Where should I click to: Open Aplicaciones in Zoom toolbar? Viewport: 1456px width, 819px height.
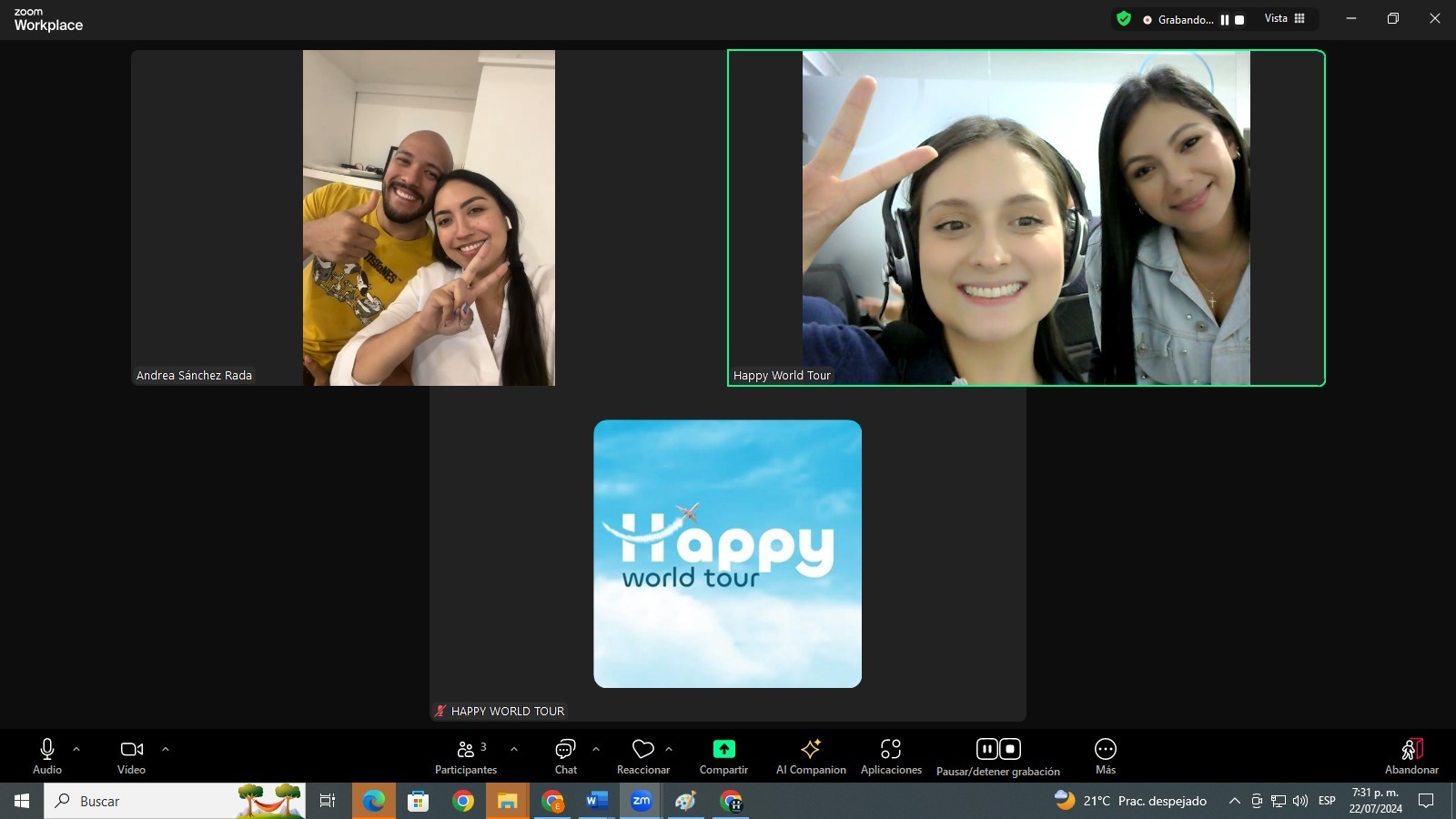click(891, 756)
